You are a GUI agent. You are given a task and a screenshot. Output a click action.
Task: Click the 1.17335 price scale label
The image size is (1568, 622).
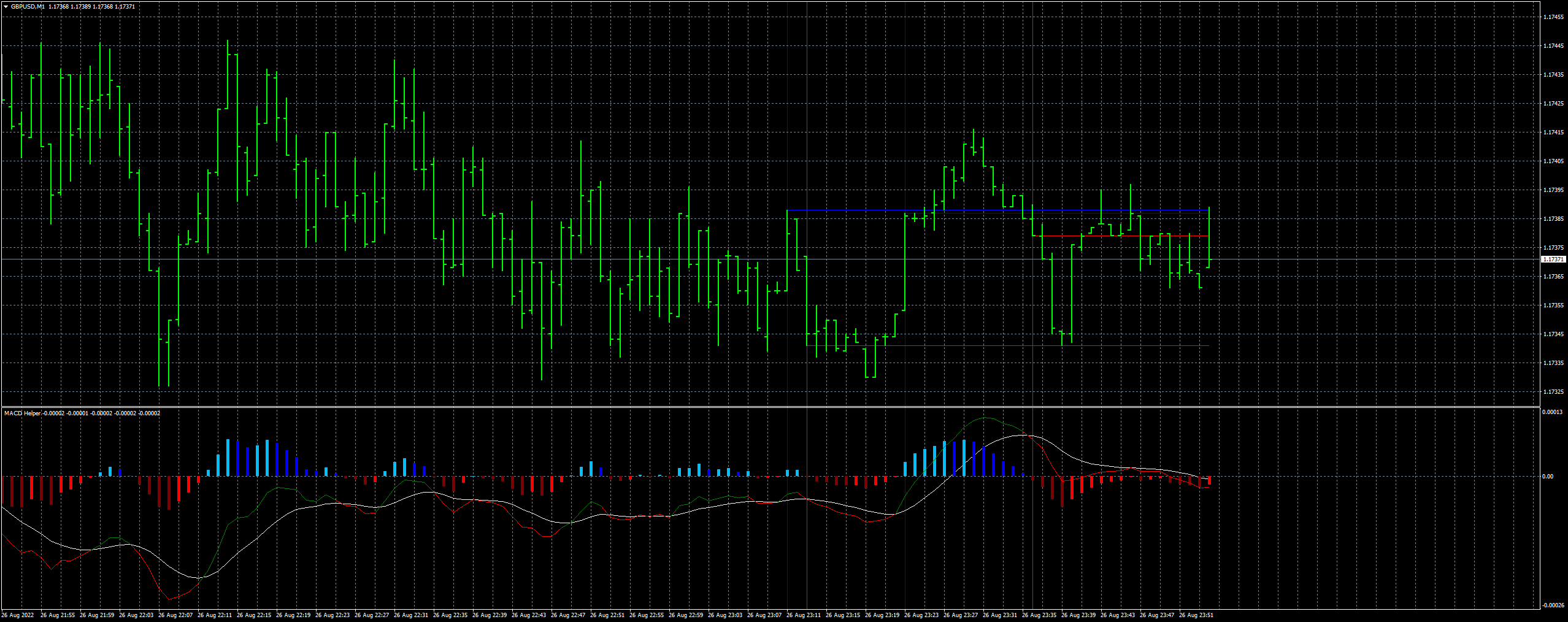1554,363
